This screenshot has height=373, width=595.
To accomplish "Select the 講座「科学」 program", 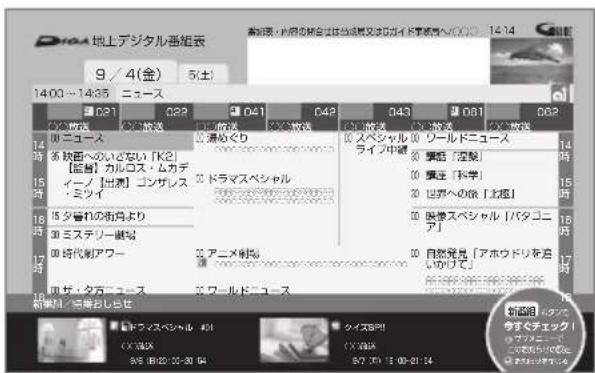I will pos(485,175).
